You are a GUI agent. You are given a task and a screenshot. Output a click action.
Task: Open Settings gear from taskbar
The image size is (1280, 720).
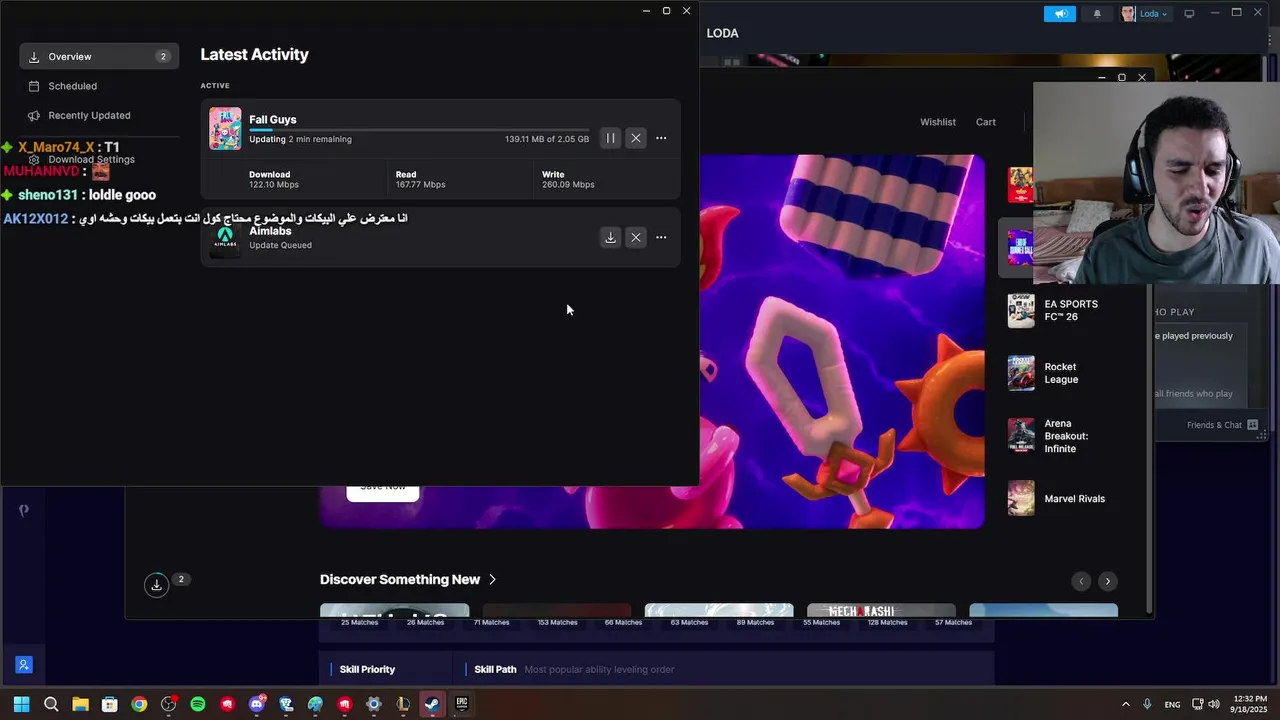coord(374,704)
